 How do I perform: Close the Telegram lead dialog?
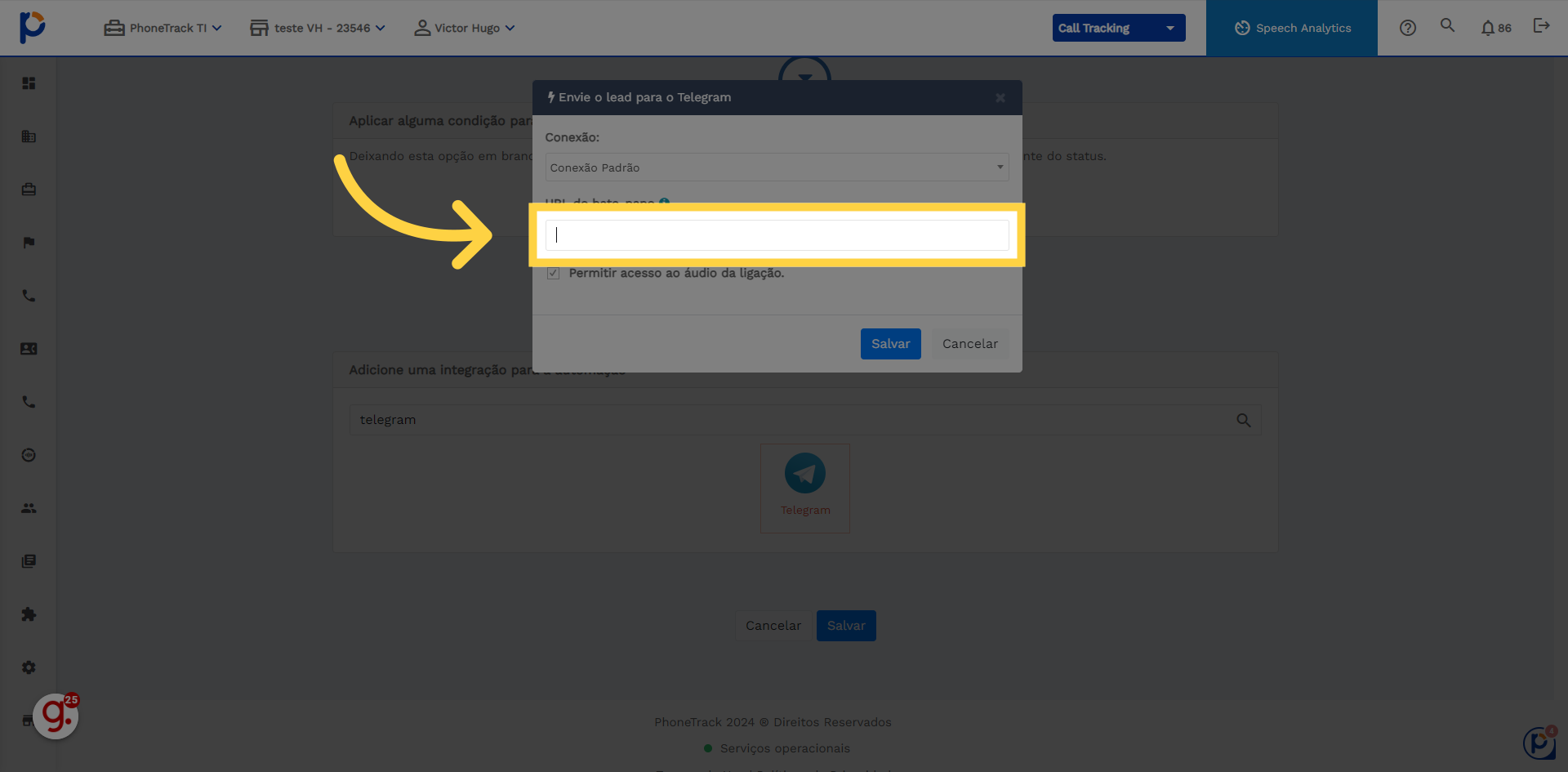[x=1000, y=98]
